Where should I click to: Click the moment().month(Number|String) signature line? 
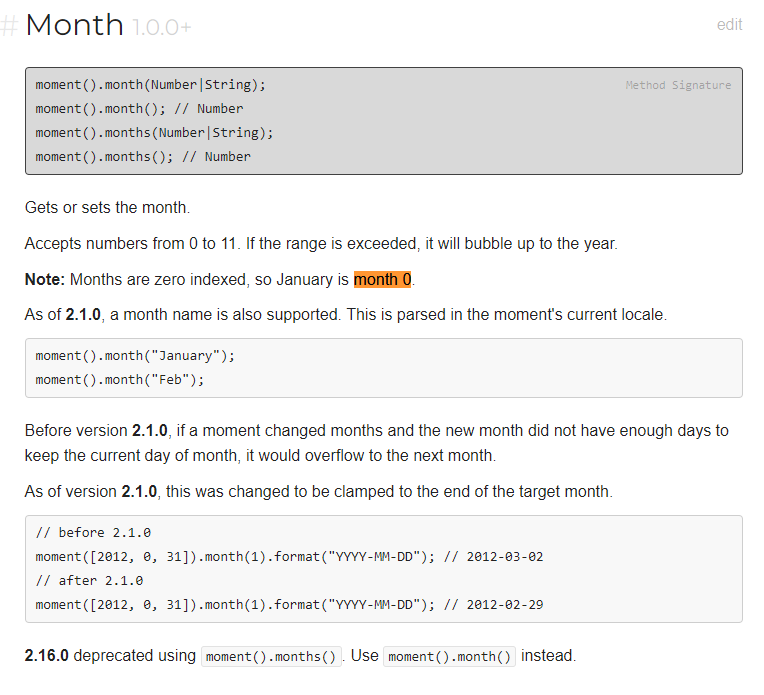coord(151,85)
